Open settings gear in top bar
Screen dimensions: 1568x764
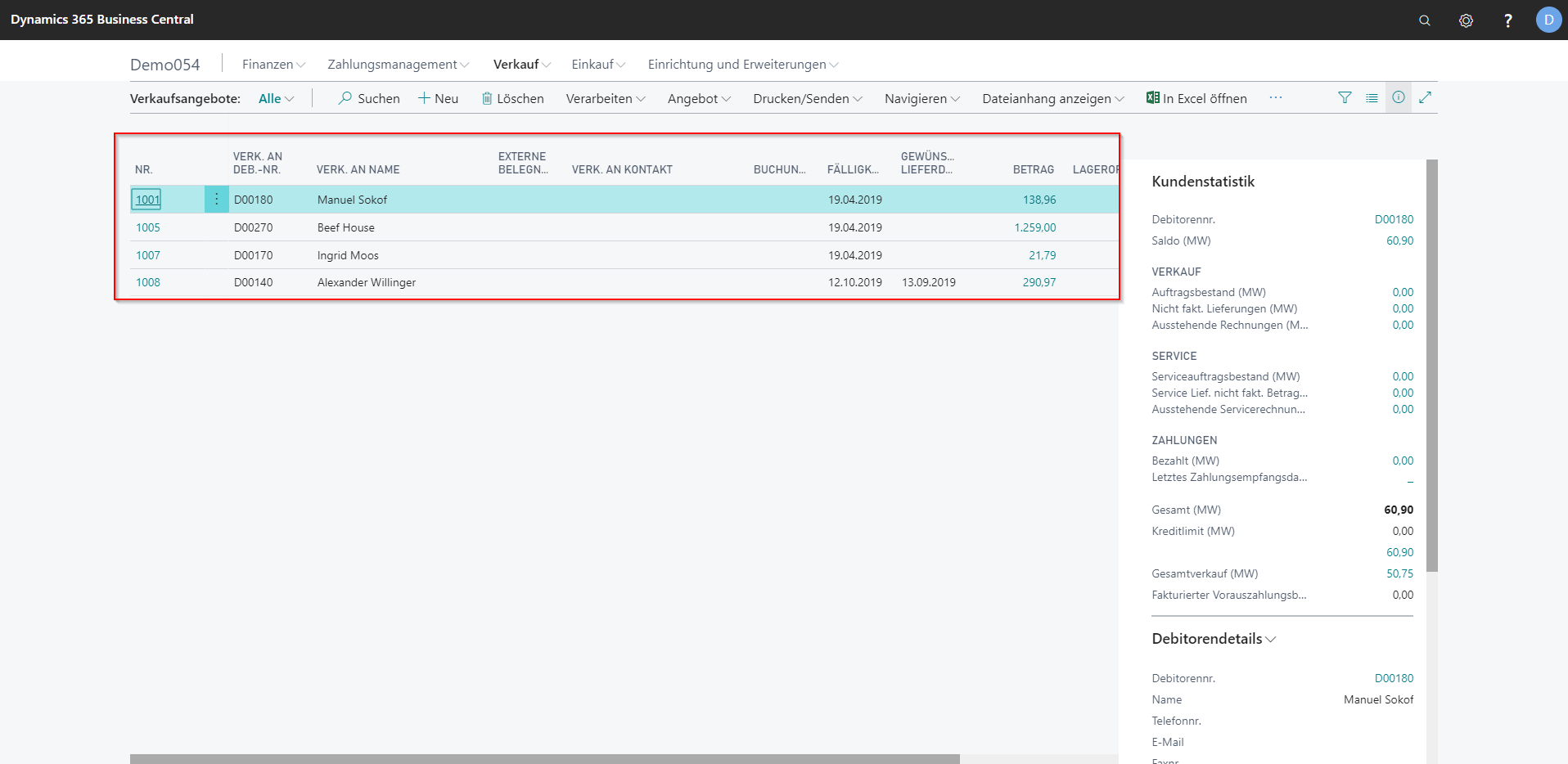coord(1466,20)
